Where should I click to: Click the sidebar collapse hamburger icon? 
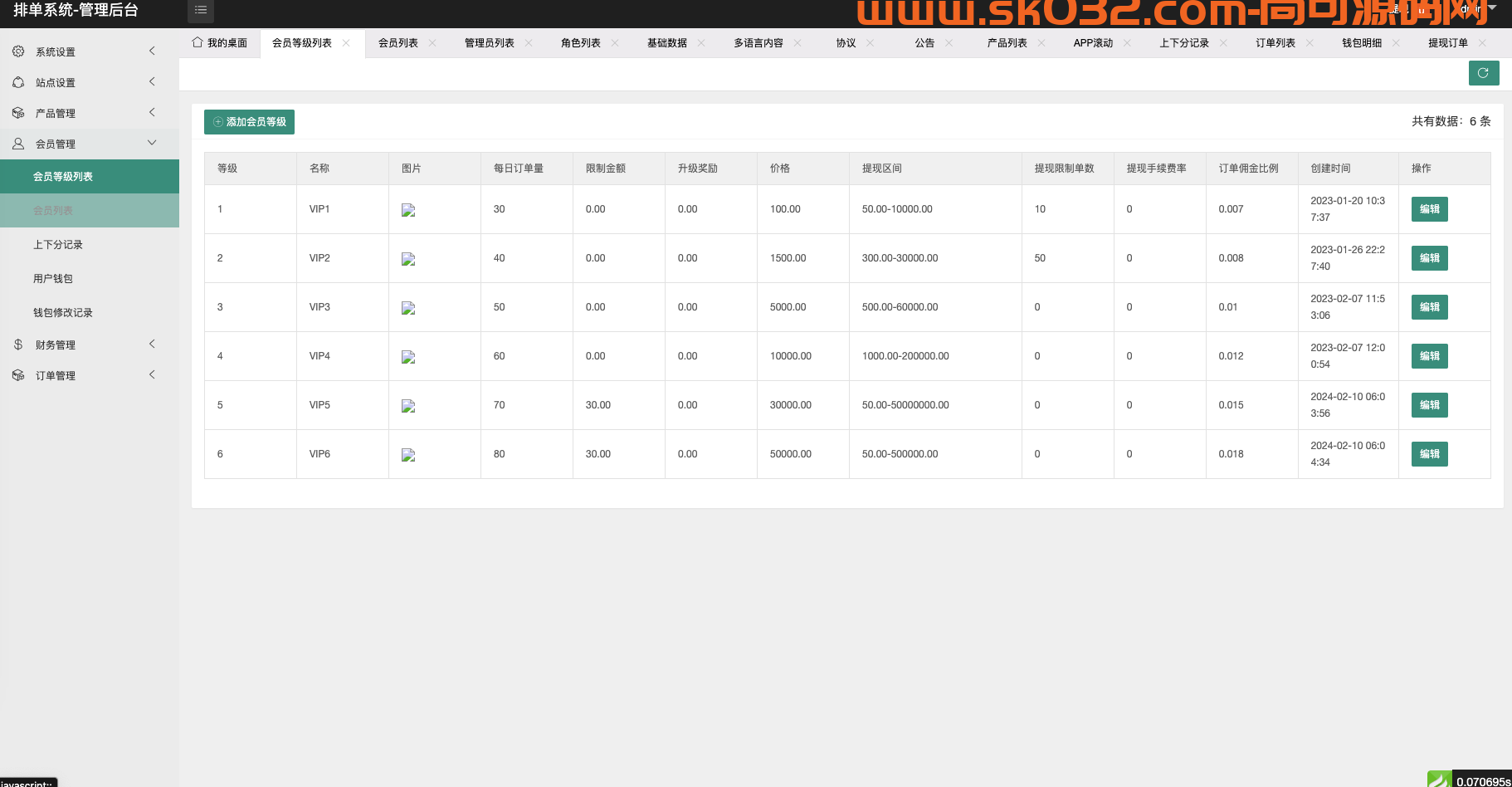(x=201, y=10)
